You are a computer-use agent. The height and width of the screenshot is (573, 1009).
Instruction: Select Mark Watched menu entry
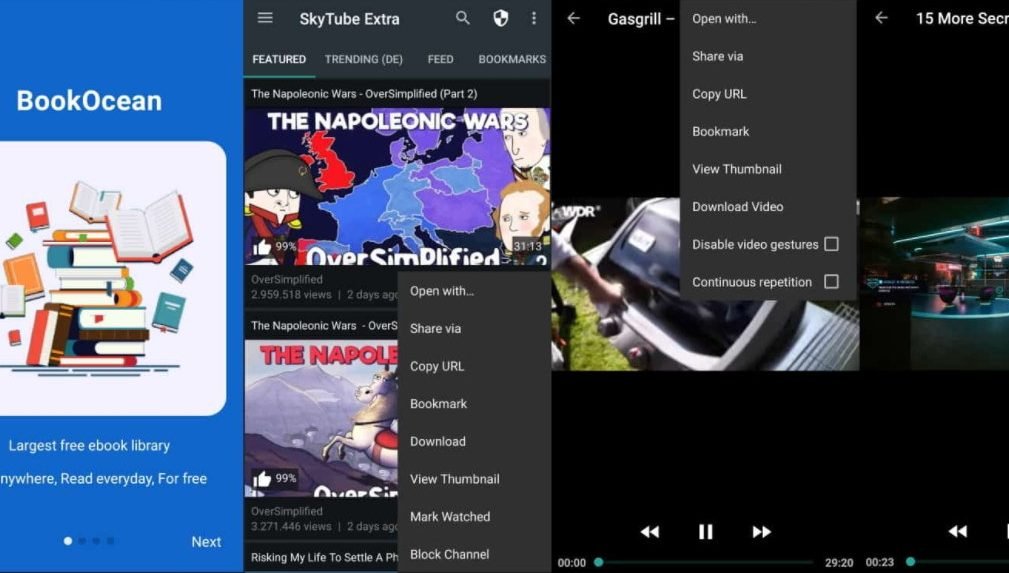(x=449, y=517)
